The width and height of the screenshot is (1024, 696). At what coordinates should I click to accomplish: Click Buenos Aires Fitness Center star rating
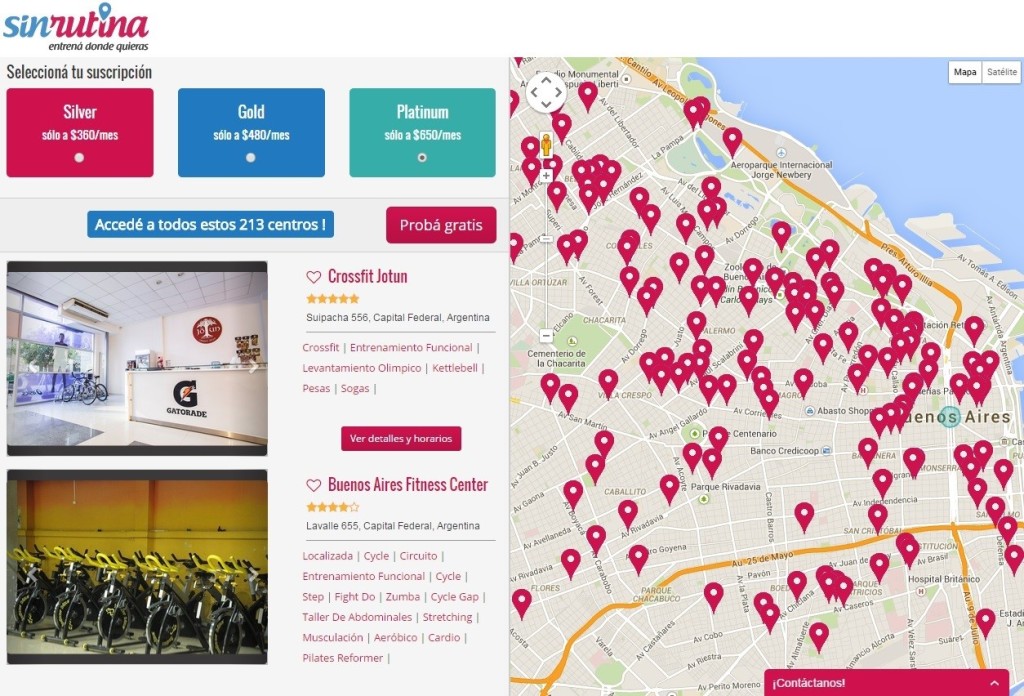(332, 507)
